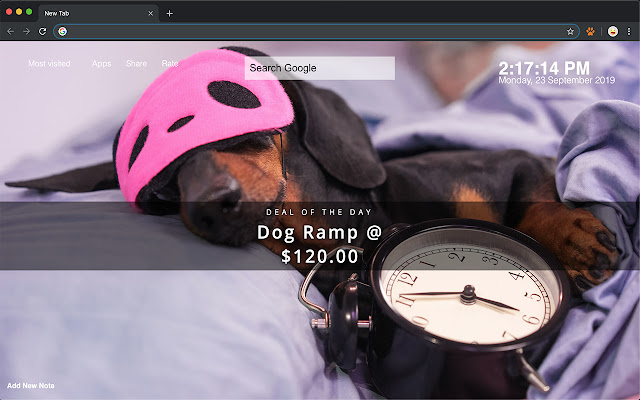
Task: Maximize window with green button
Action: [29, 12]
